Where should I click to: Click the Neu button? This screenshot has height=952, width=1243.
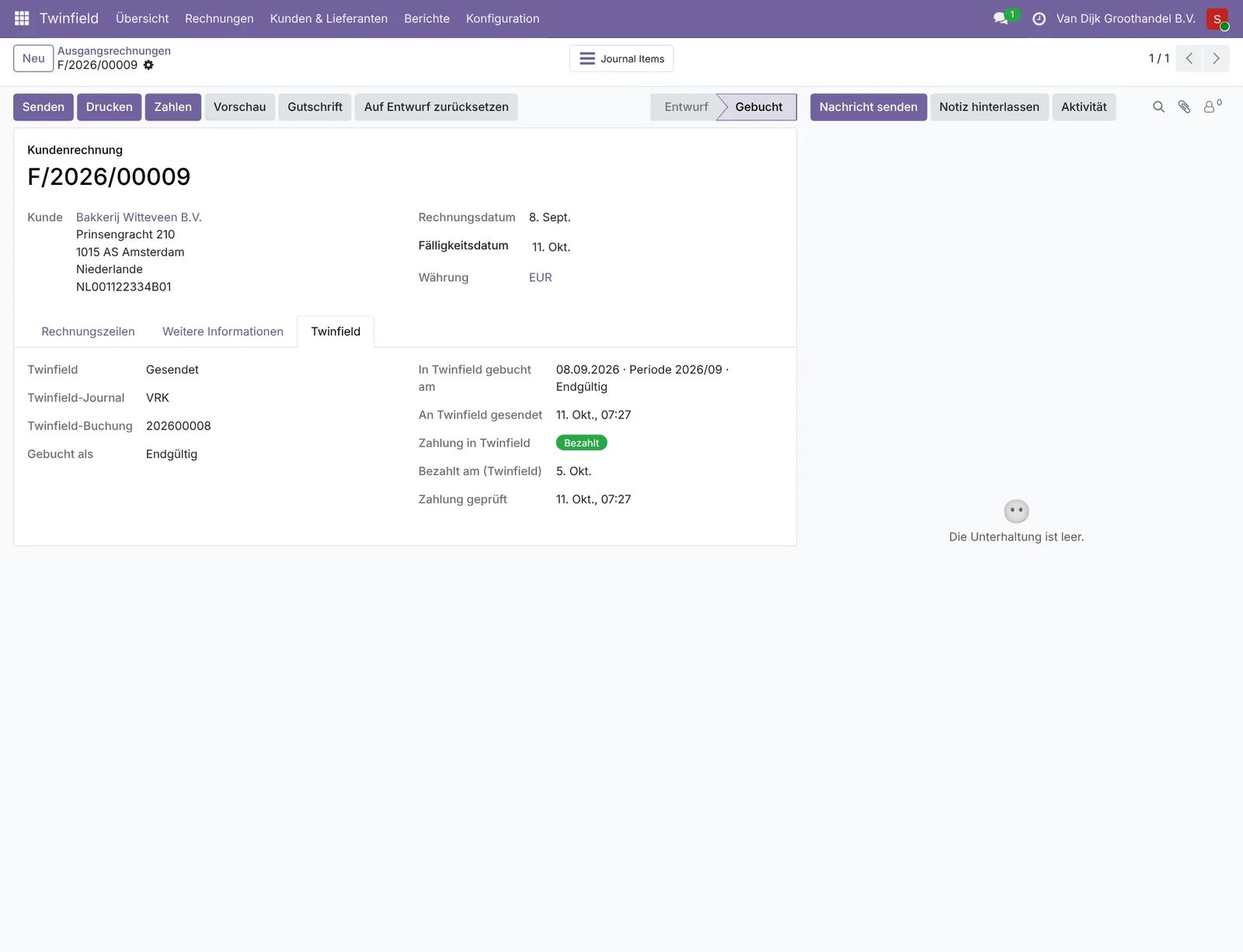click(33, 58)
